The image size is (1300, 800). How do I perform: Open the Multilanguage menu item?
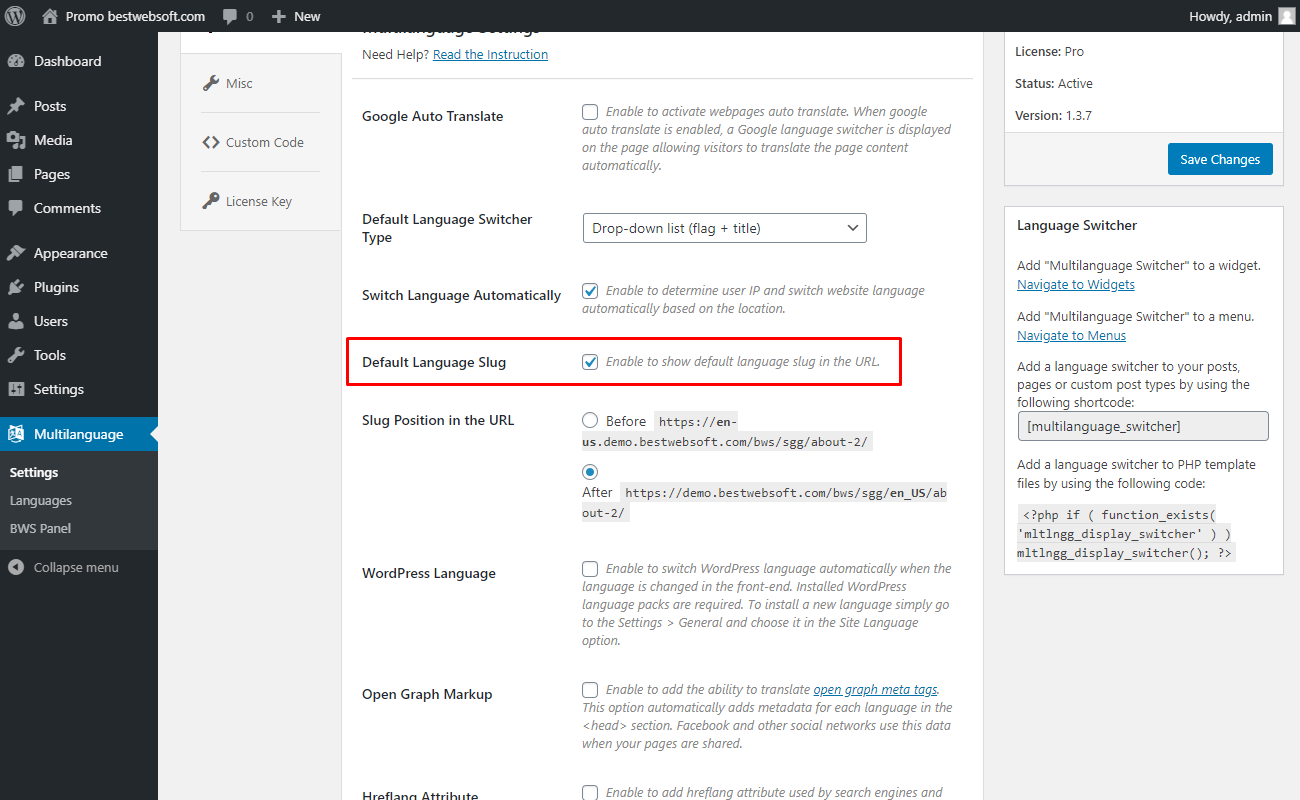pyautogui.click(x=79, y=434)
